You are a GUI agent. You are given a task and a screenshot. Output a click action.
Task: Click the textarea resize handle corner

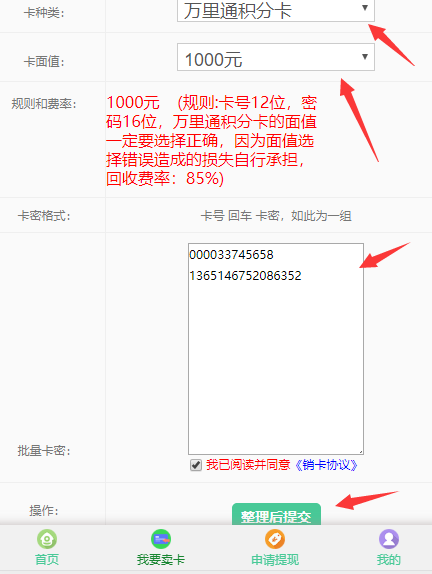point(361,452)
